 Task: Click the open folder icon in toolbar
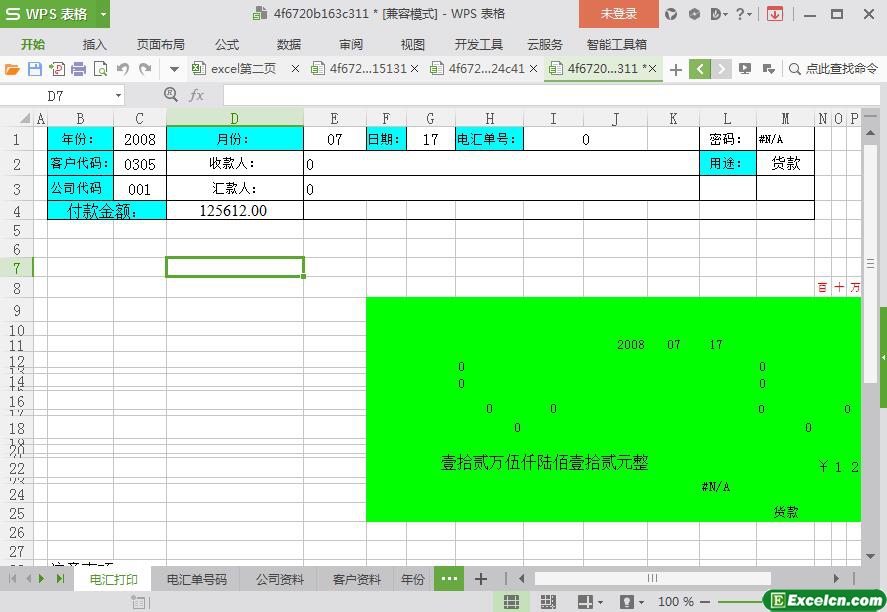click(12, 69)
